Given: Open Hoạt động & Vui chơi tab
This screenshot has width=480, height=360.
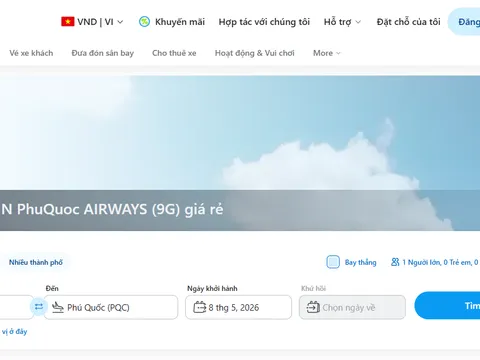Looking at the screenshot, I should [x=255, y=53].
